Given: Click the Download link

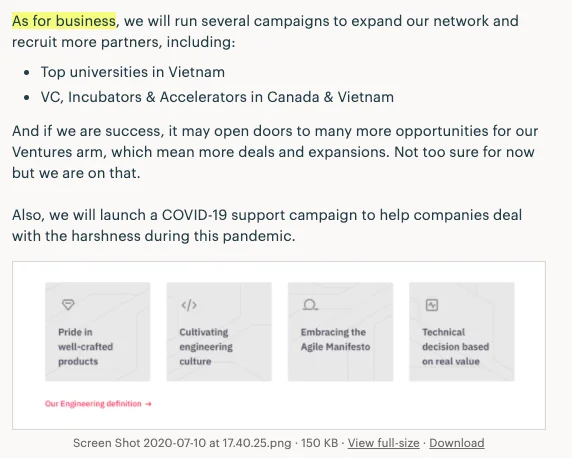Looking at the screenshot, I should 457,443.
